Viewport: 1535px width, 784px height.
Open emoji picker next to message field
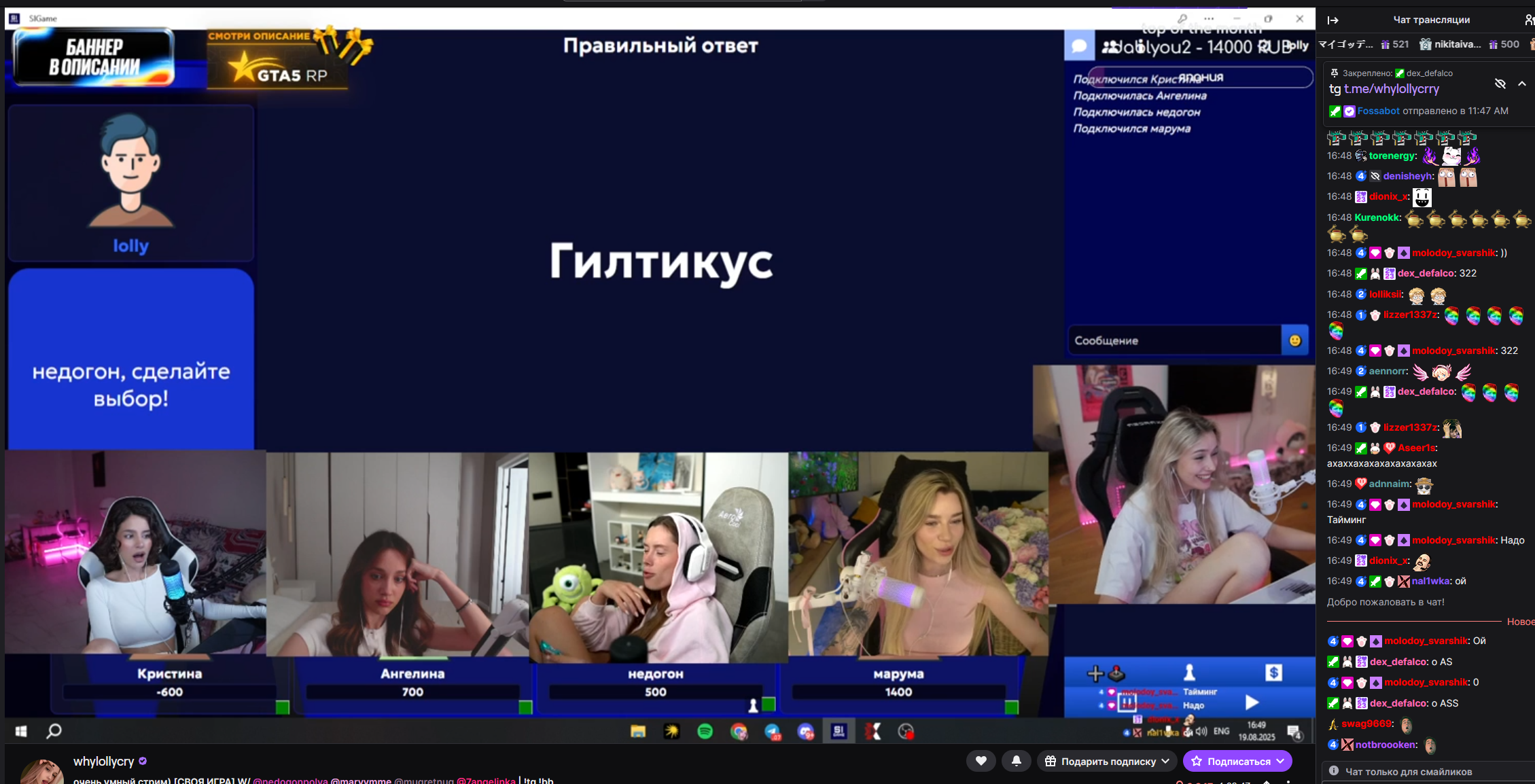click(x=1294, y=340)
